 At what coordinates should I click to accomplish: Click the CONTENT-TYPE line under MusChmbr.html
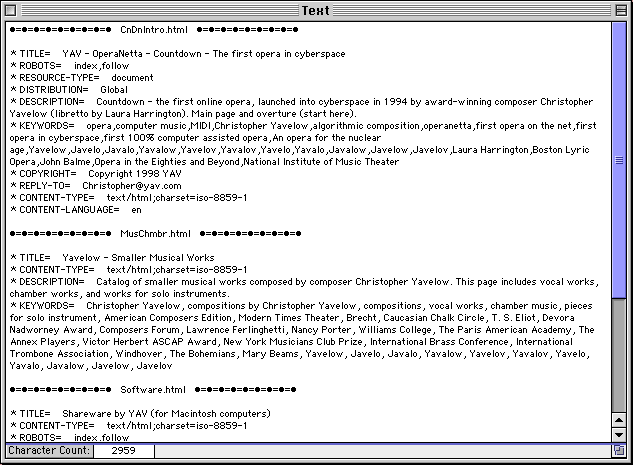tap(128, 270)
